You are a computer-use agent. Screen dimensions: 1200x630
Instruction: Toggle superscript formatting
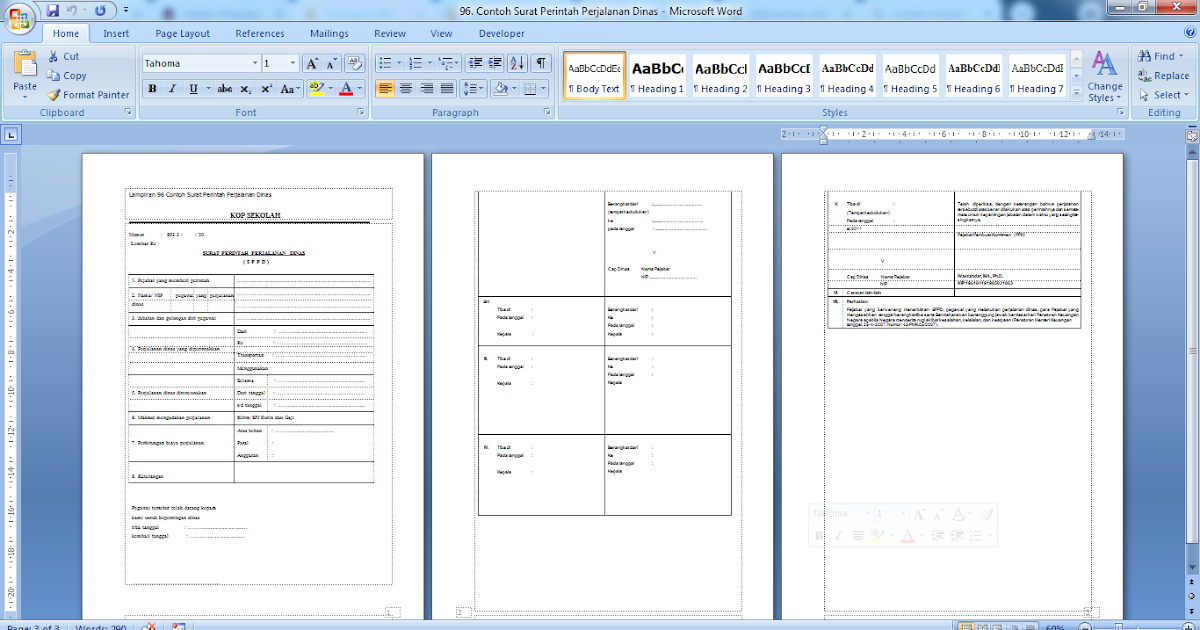coord(267,88)
